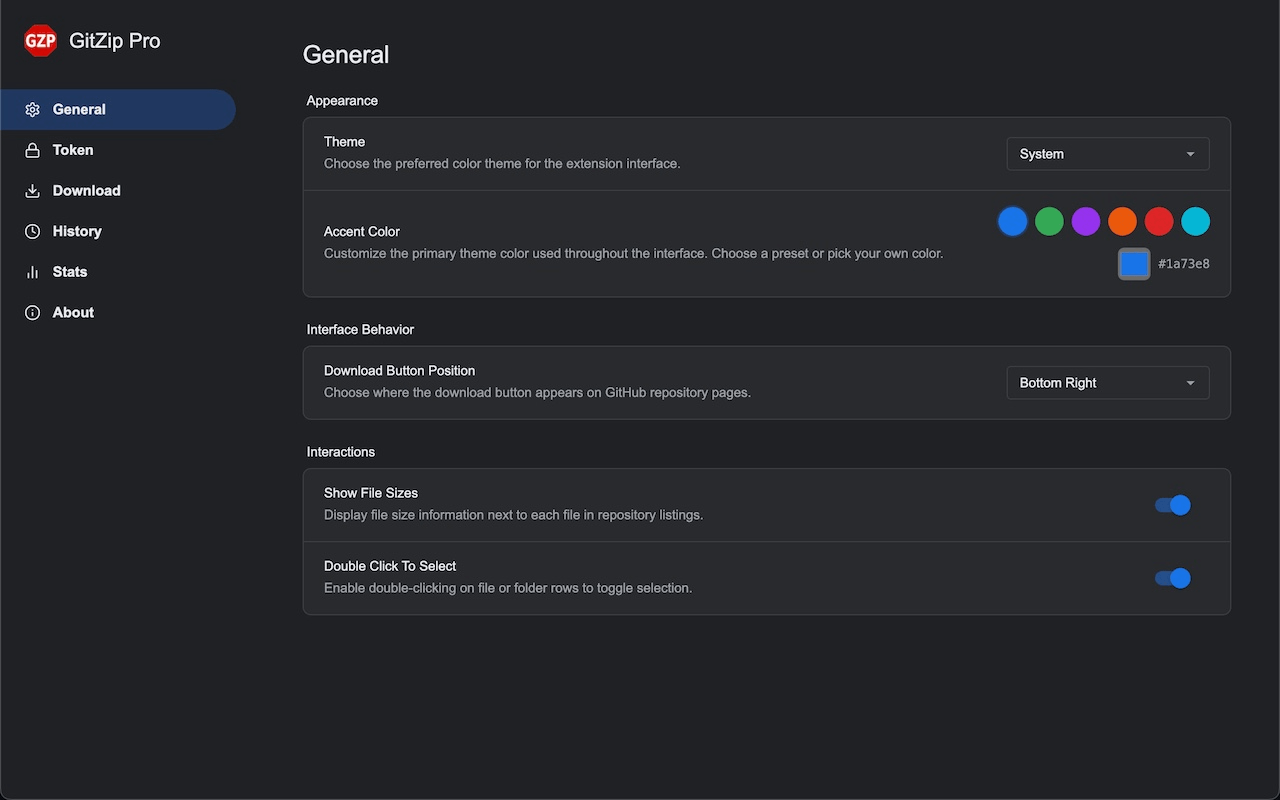Click the download arrow icon in the sidebar
The width and height of the screenshot is (1280, 800).
[x=33, y=191]
